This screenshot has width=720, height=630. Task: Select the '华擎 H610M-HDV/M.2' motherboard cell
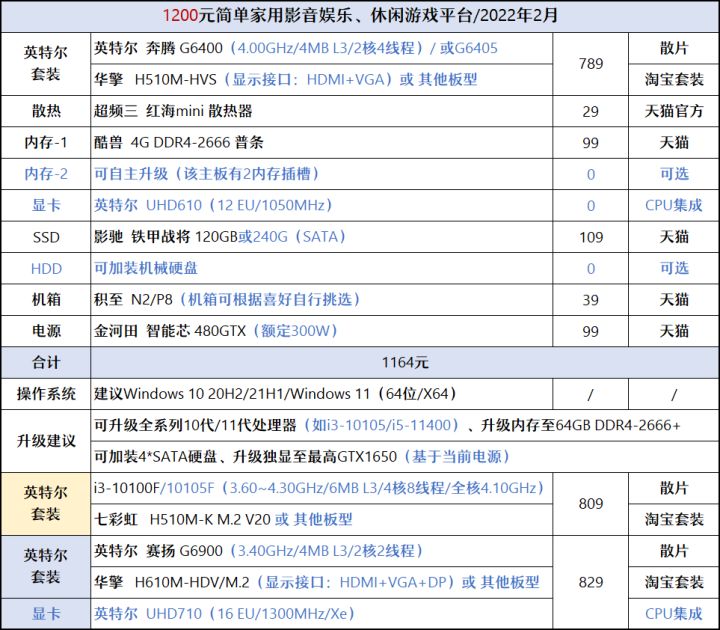[x=321, y=583]
